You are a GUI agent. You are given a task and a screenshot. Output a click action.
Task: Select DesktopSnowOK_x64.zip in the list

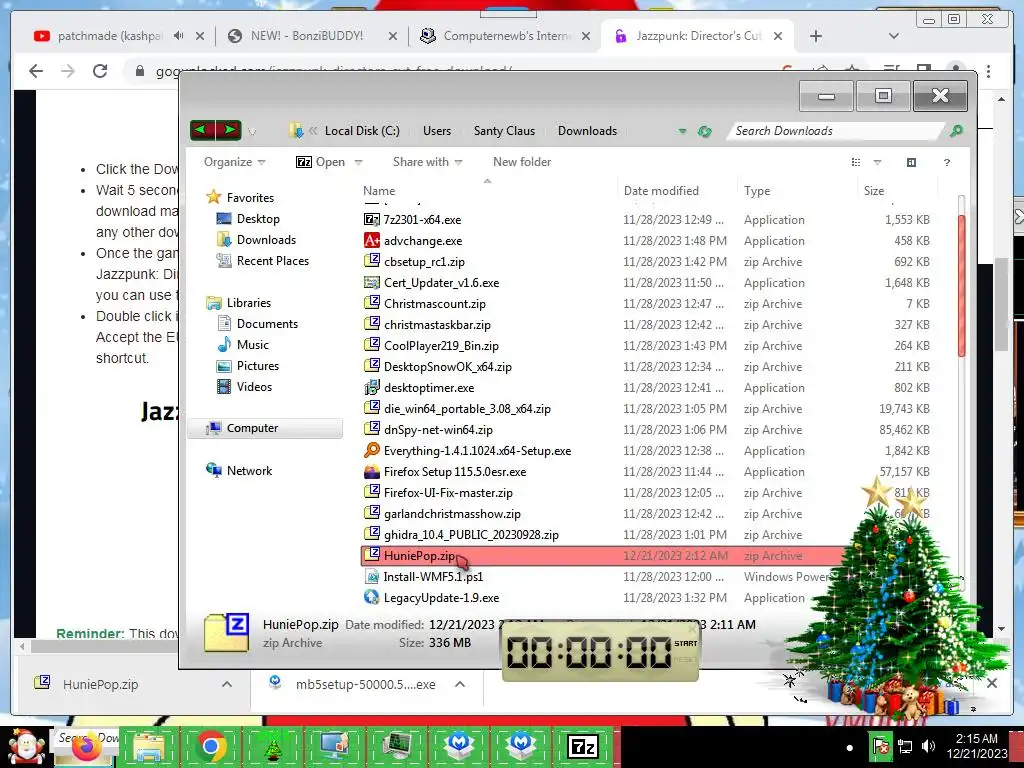447,366
